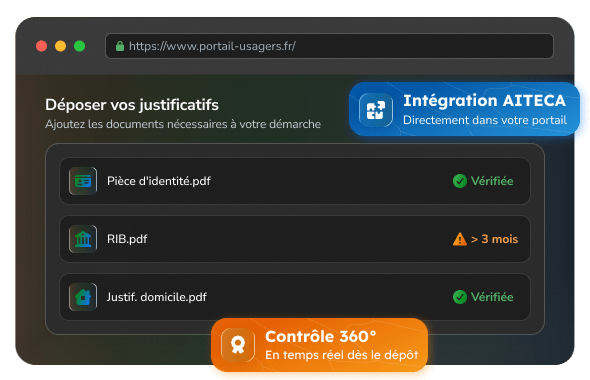The height and width of the screenshot is (380, 590).
Task: Click the Vérifiée status of Justif. domicile
Action: (x=492, y=297)
